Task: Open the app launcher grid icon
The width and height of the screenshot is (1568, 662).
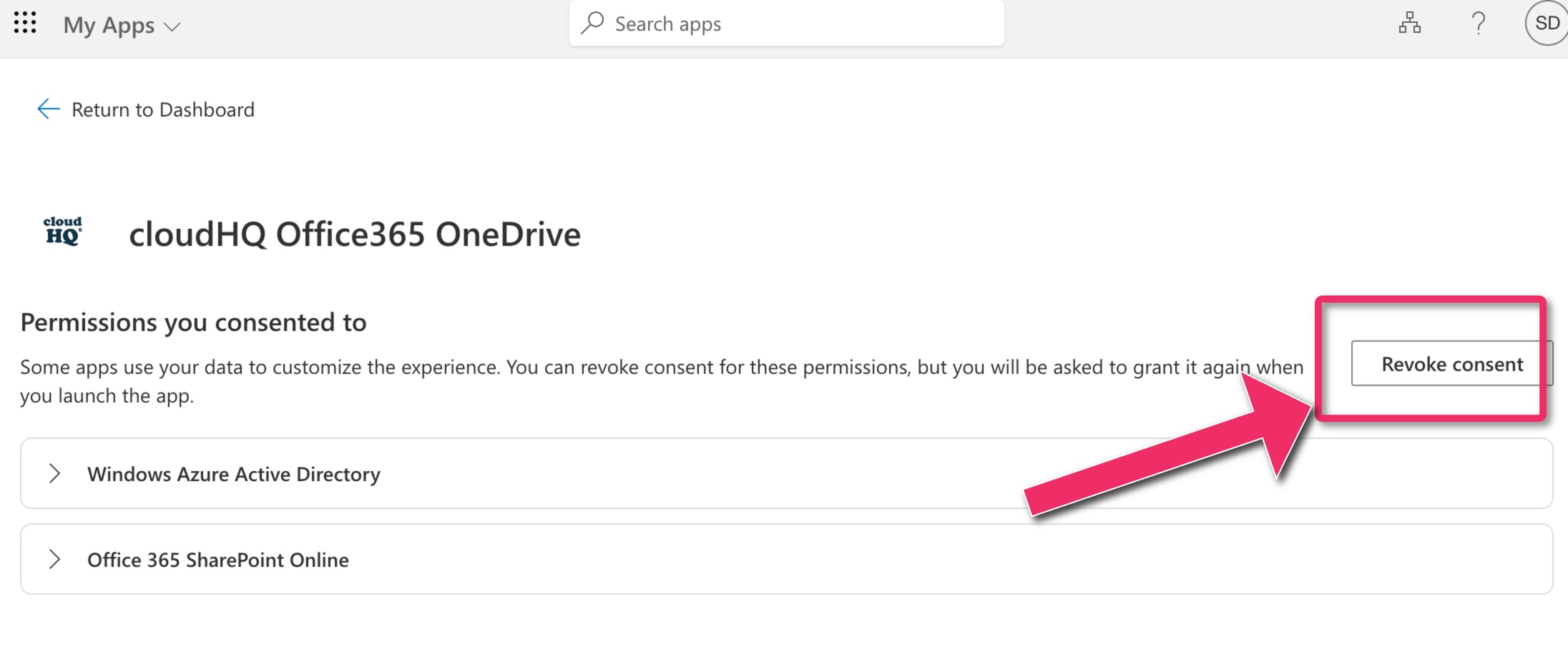Action: pyautogui.click(x=25, y=23)
